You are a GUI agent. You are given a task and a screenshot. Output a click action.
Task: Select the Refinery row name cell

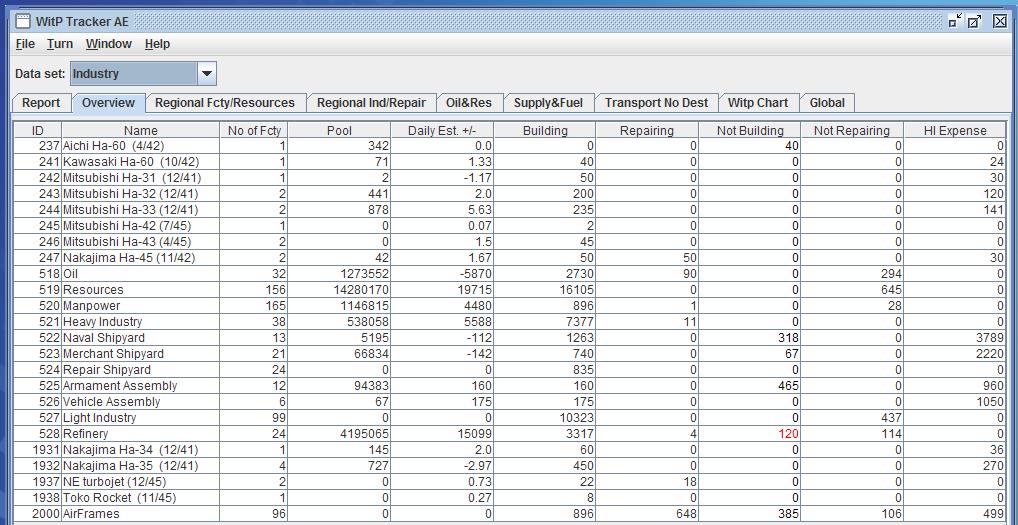[141, 433]
